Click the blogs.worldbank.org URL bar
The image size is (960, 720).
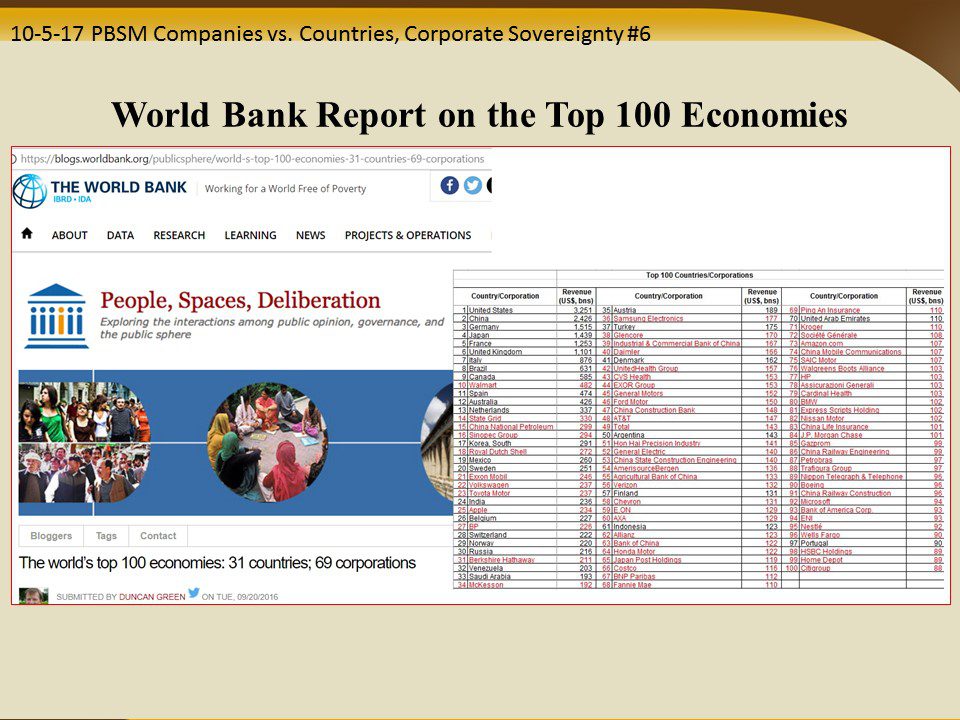click(252, 159)
